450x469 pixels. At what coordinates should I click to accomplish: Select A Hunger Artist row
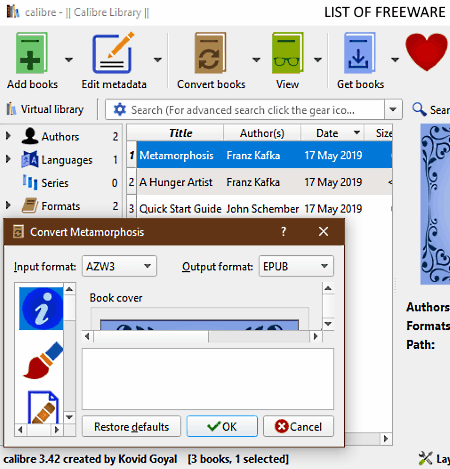tap(264, 182)
